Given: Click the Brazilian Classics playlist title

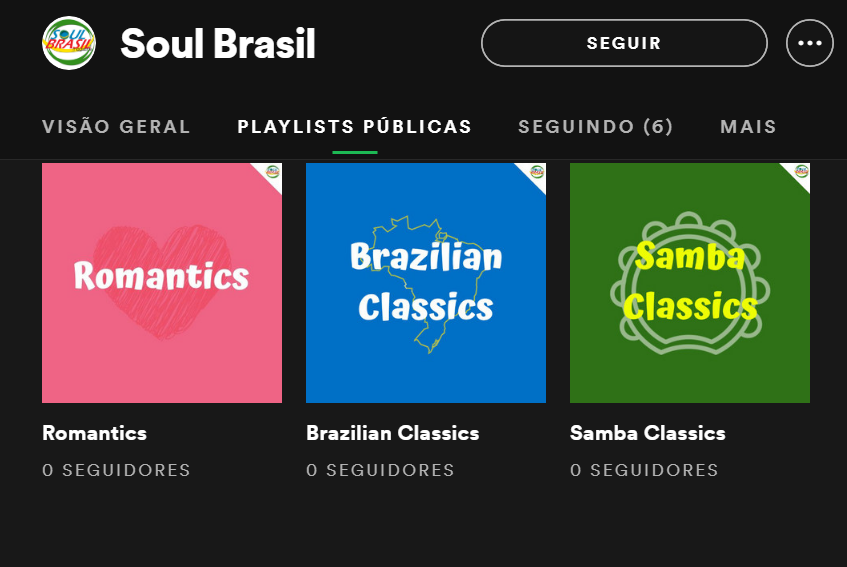Looking at the screenshot, I should pyautogui.click(x=392, y=433).
